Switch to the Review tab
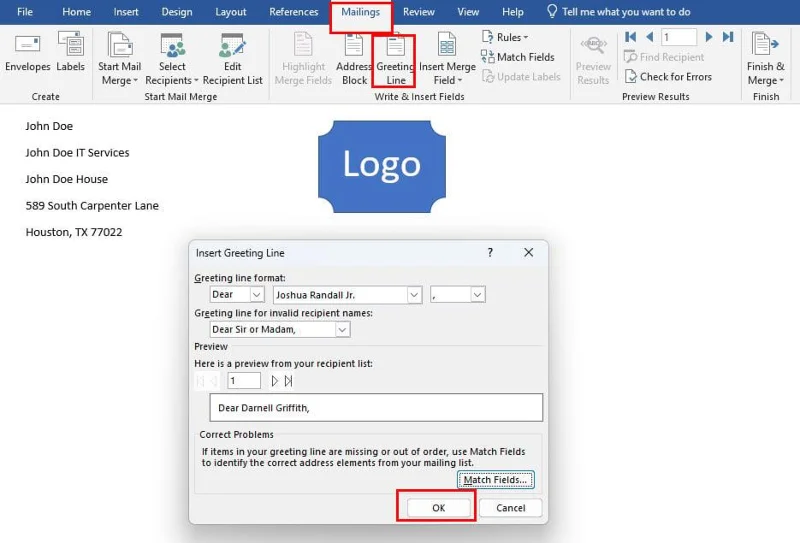800x543 pixels. 419,12
